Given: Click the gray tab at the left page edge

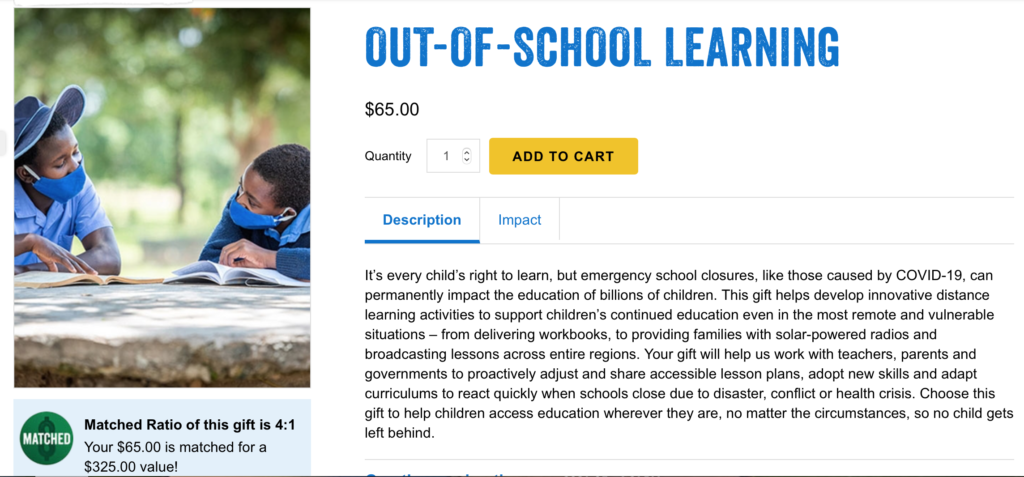Looking at the screenshot, I should 3,143.
